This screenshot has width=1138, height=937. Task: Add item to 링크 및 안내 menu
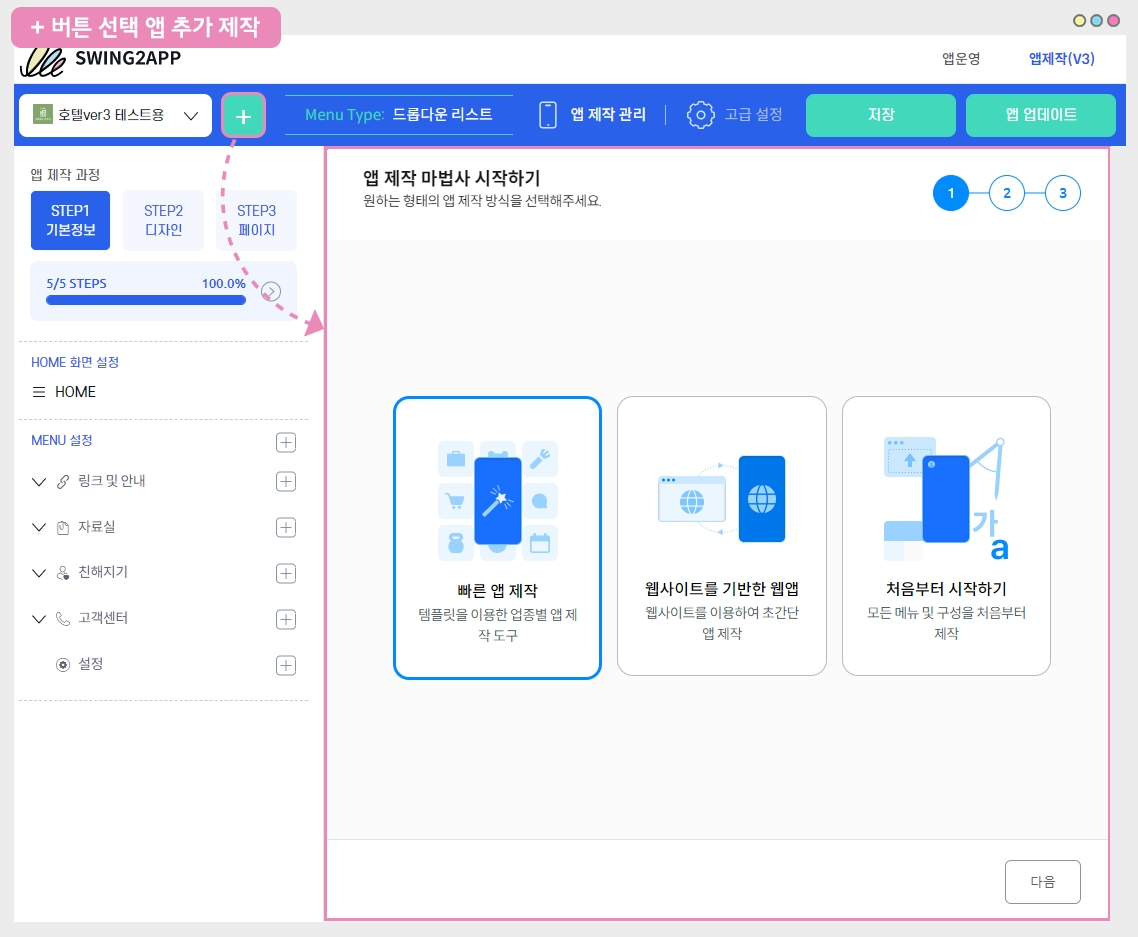coord(286,482)
